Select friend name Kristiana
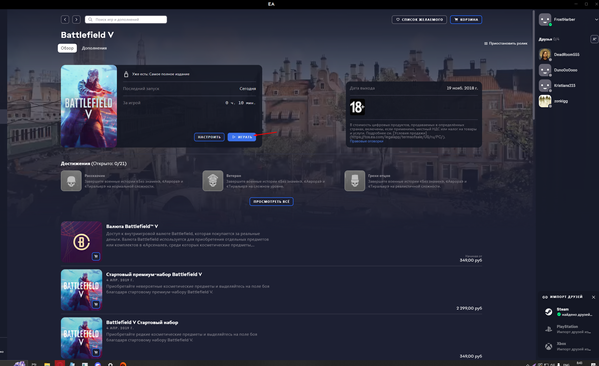Screen dimensions: 599x366 point(565,86)
